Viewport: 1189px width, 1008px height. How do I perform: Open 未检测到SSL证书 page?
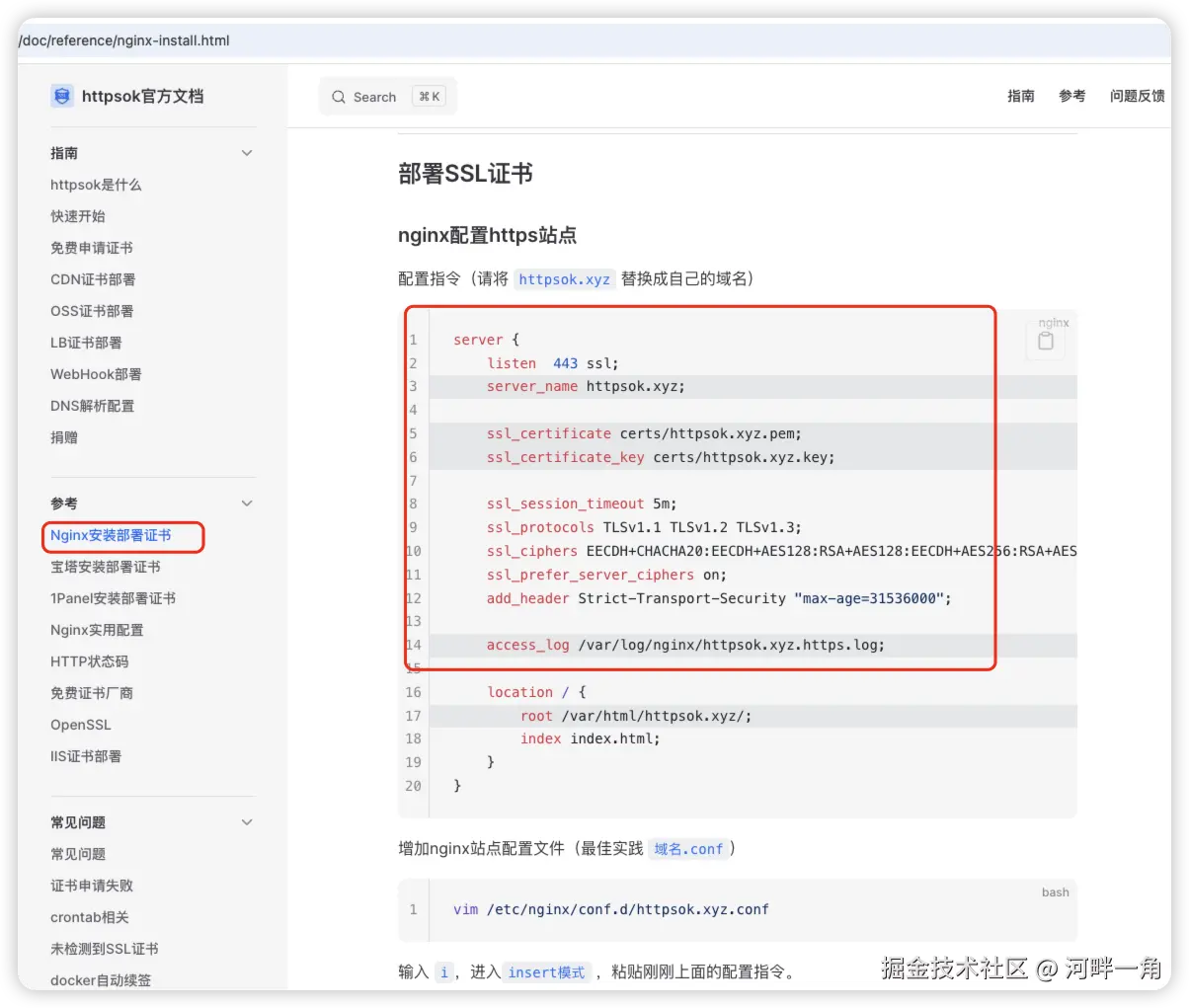[105, 949]
